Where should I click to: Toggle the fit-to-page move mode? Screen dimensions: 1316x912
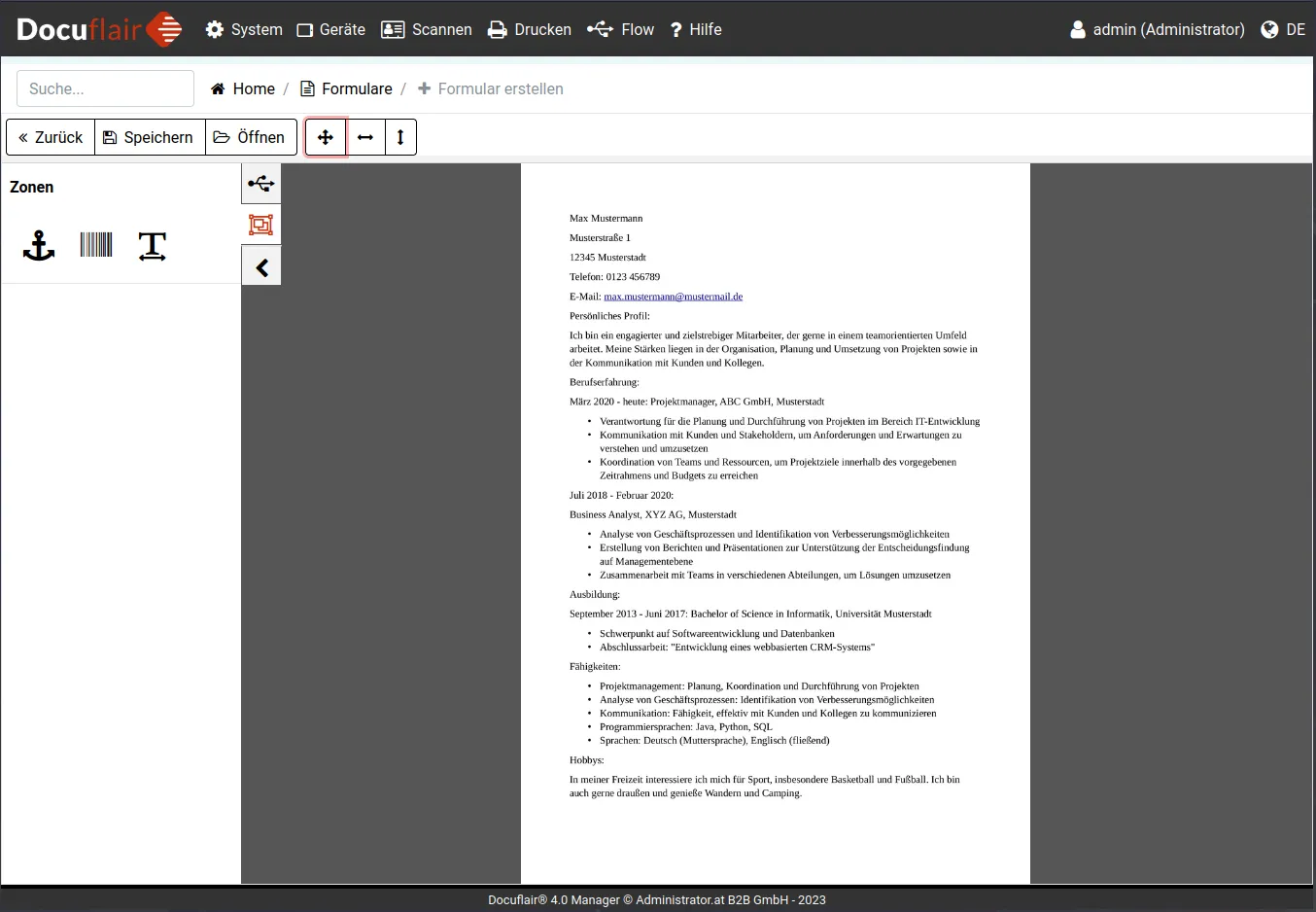tap(326, 137)
